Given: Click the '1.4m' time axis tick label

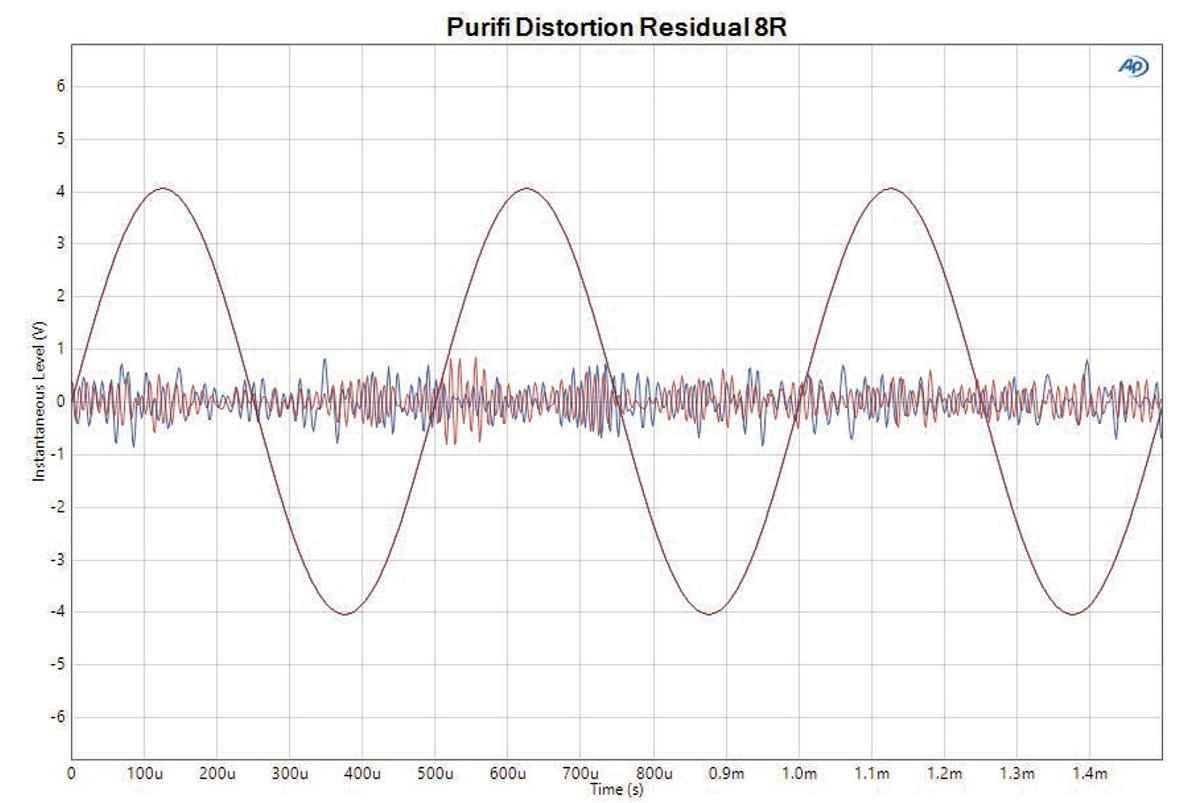Looking at the screenshot, I should 1091,773.
